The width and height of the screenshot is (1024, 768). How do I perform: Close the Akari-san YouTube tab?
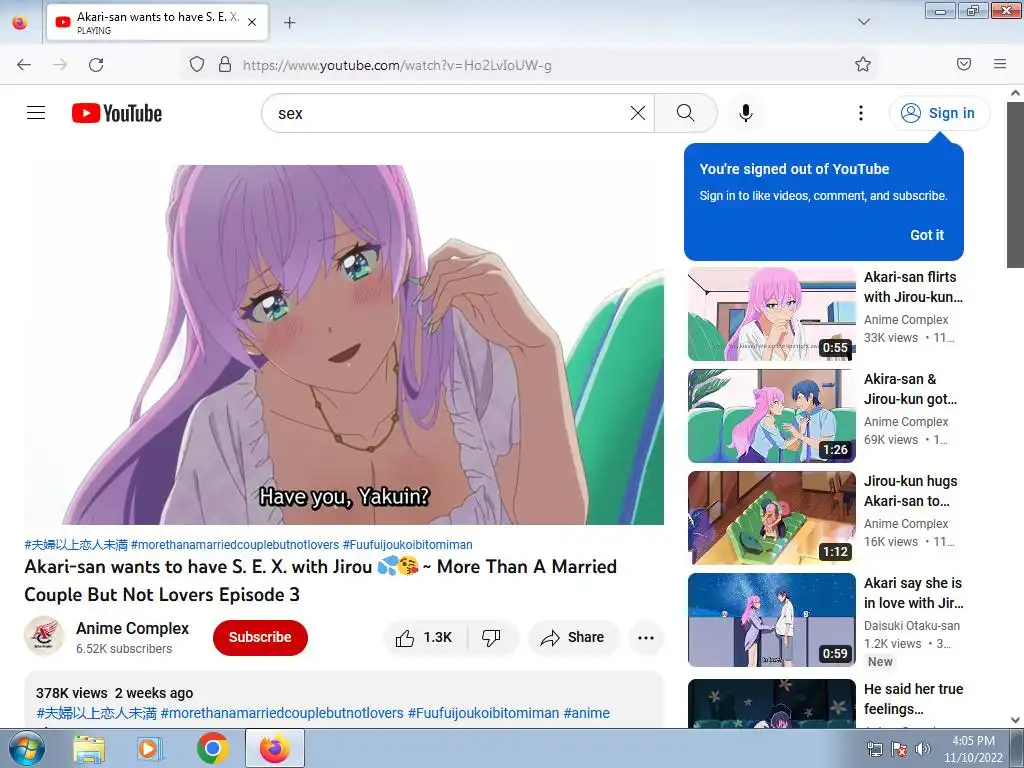(252, 22)
